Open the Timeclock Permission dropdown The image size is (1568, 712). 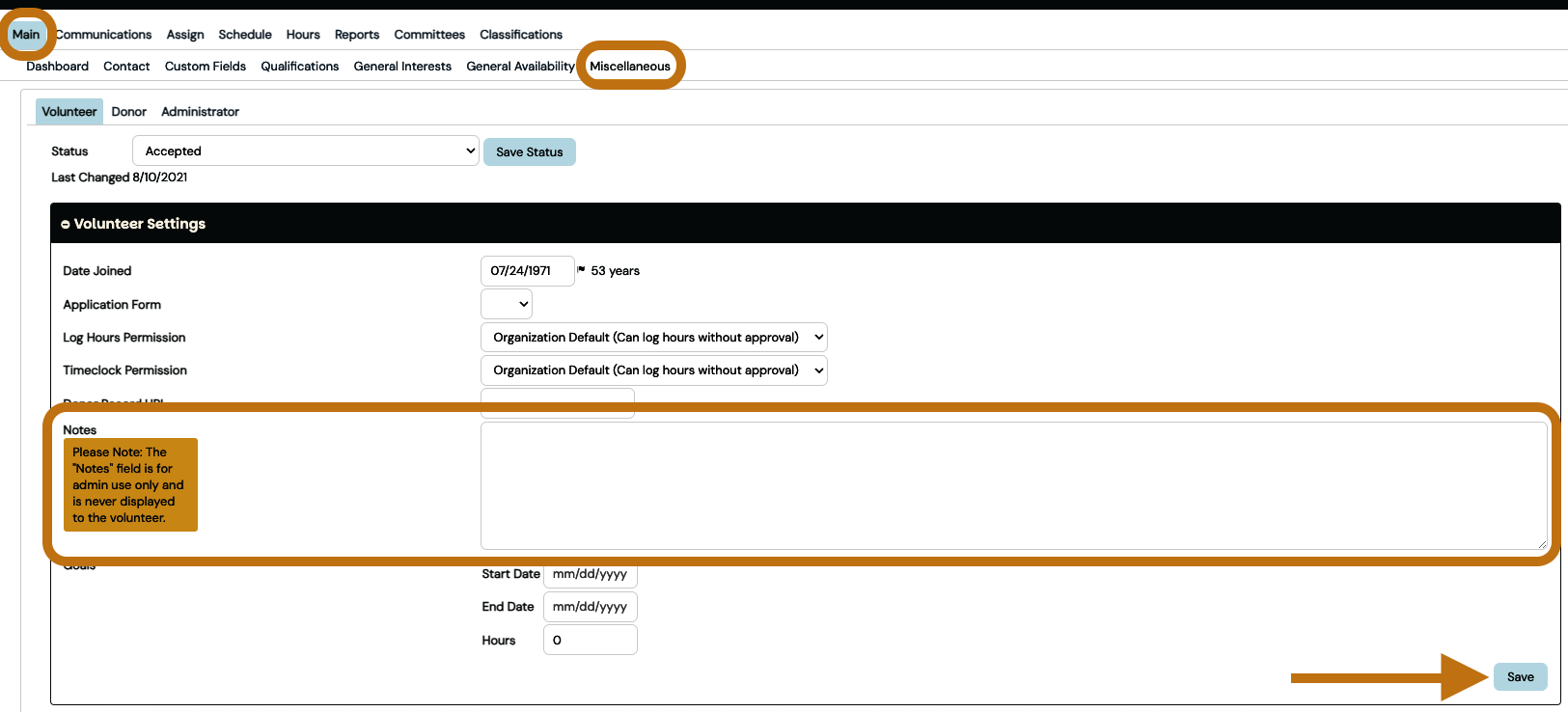653,370
